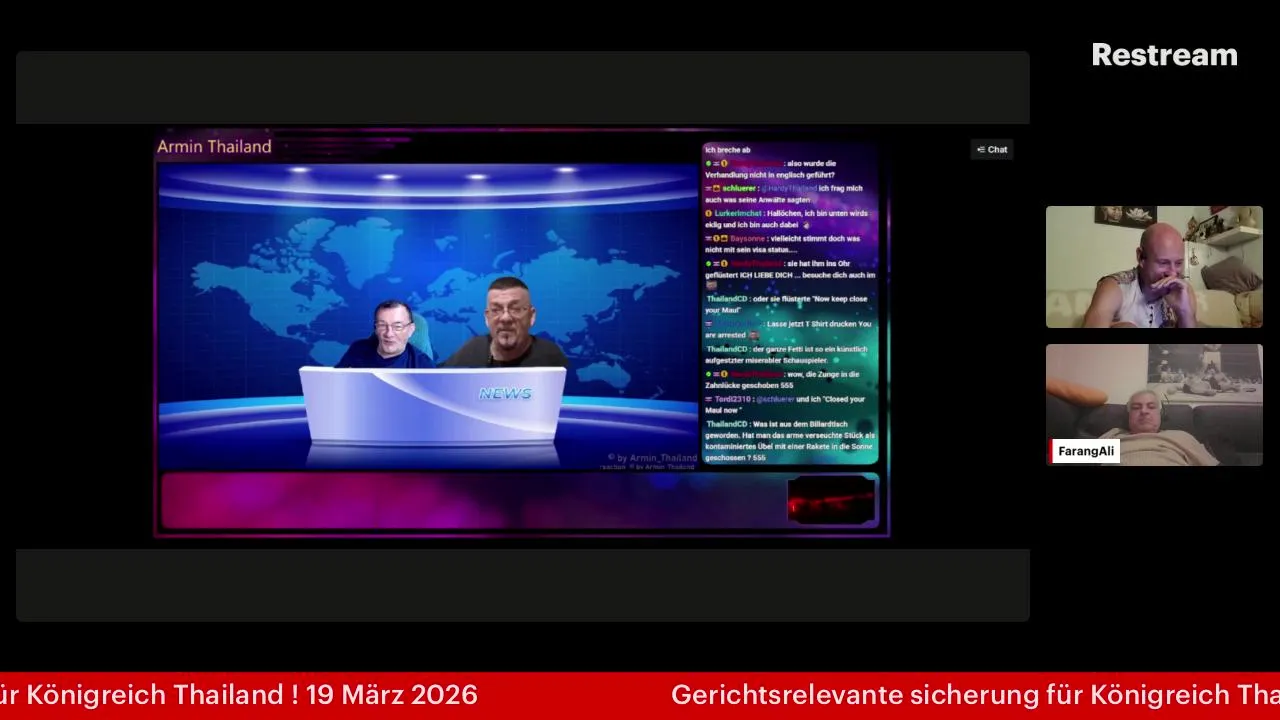Screen dimensions: 1280x720
Task: Click the small red video preview thumbnail
Action: pos(831,500)
